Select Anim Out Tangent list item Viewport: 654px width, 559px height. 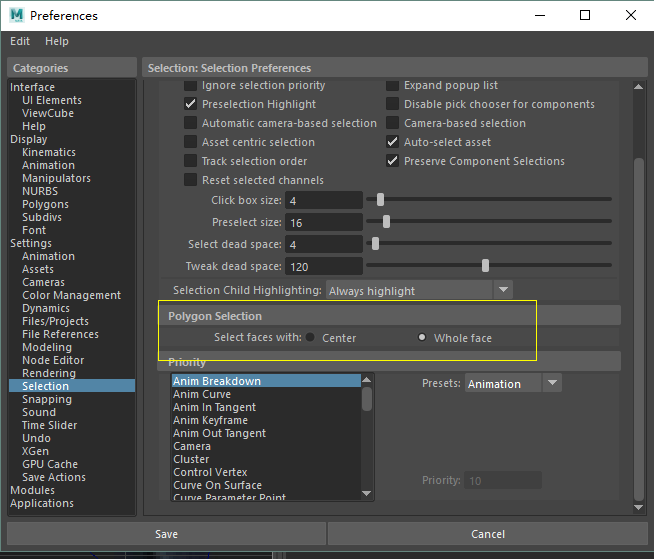[266, 433]
